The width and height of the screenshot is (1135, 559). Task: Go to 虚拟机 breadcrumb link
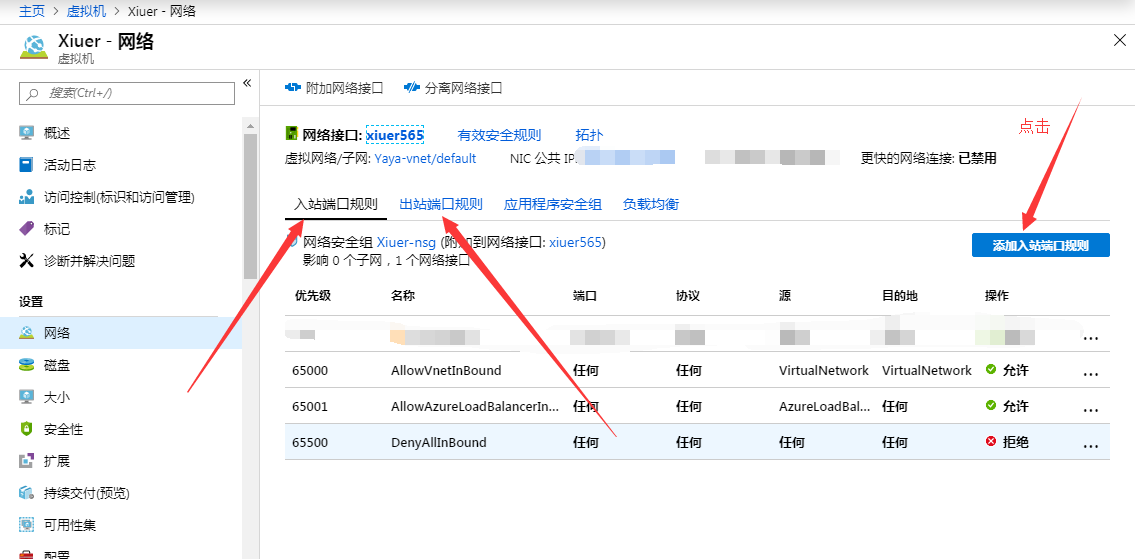[86, 11]
